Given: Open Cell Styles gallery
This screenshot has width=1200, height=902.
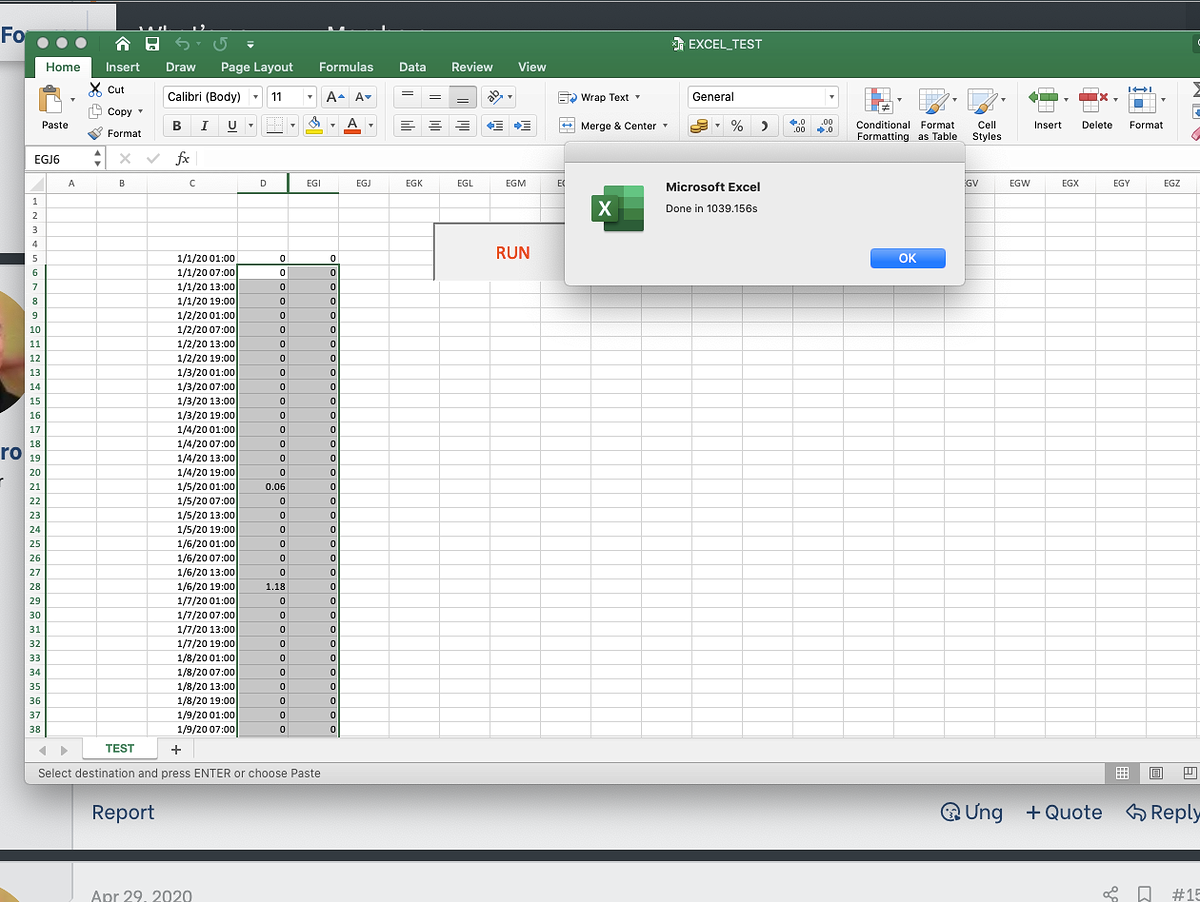Looking at the screenshot, I should (986, 113).
